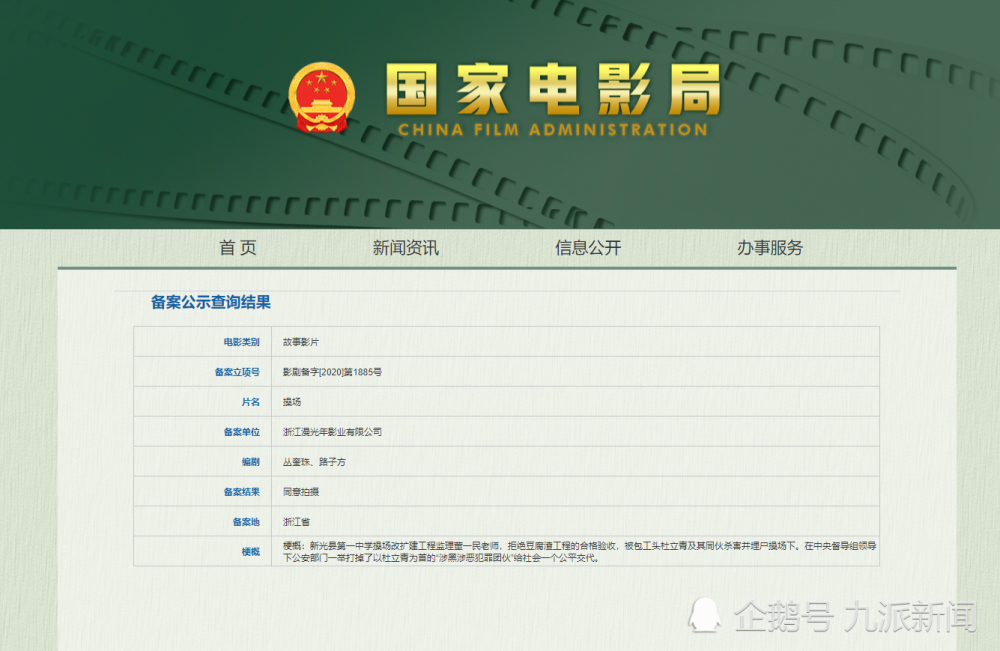Click the 备案结果 label cell
Screen dimensions: 1000x651
click(x=203, y=492)
